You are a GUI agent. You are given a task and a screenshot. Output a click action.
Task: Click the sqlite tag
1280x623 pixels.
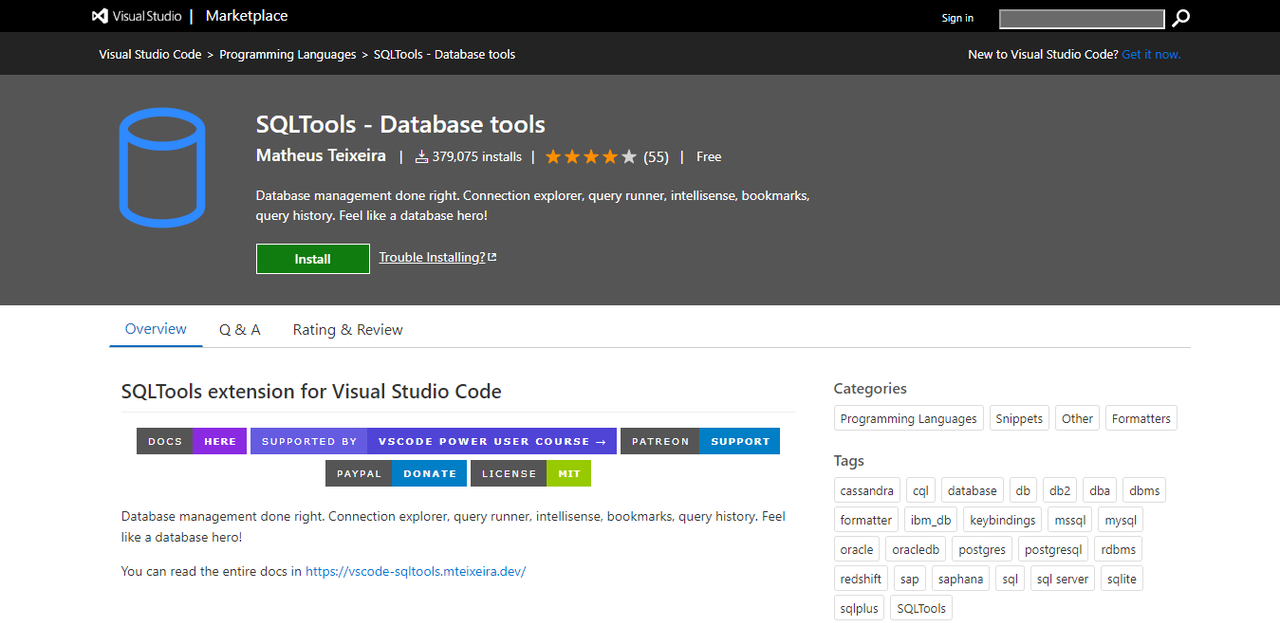1122,579
